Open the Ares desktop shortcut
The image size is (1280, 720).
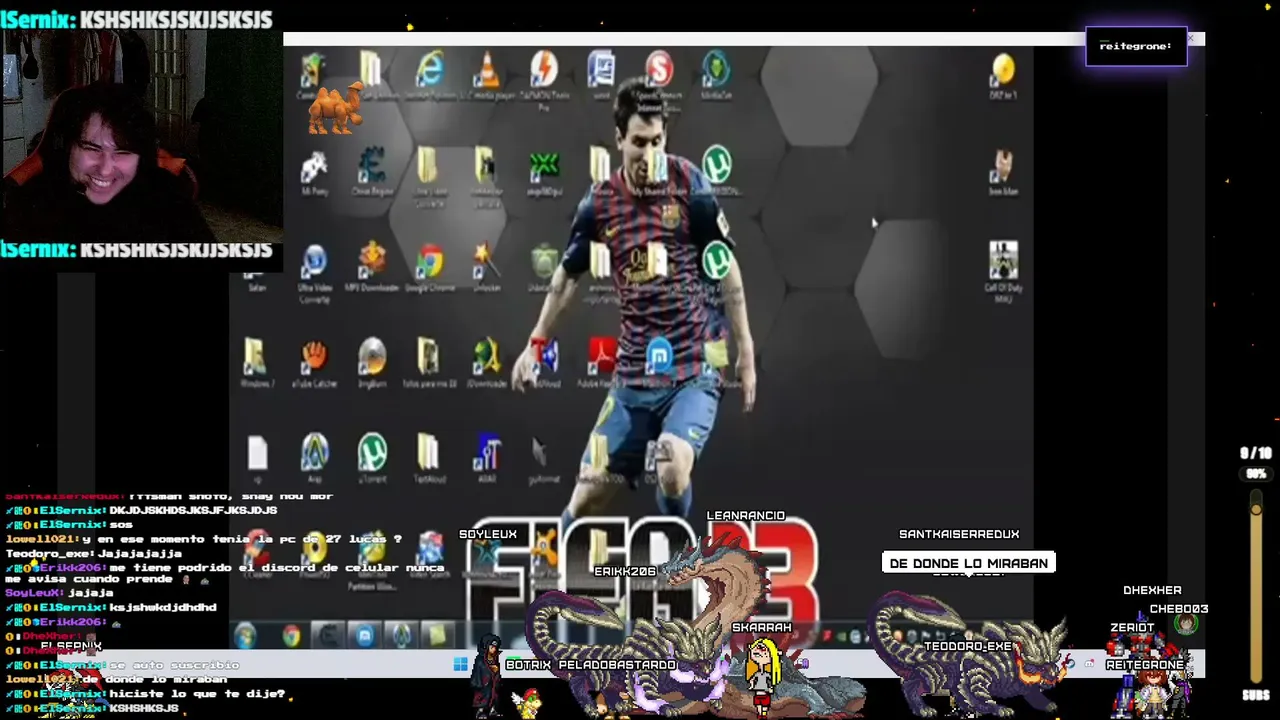tap(314, 453)
